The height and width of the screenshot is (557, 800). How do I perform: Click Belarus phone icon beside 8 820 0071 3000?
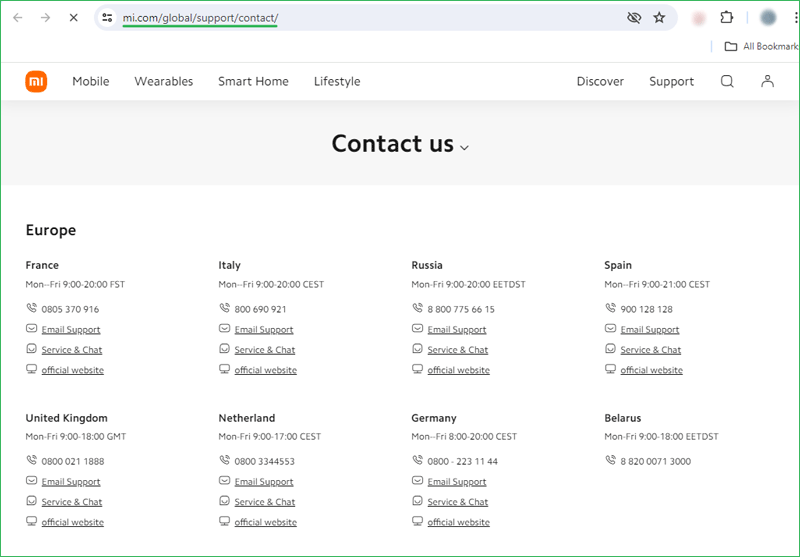click(x=610, y=460)
